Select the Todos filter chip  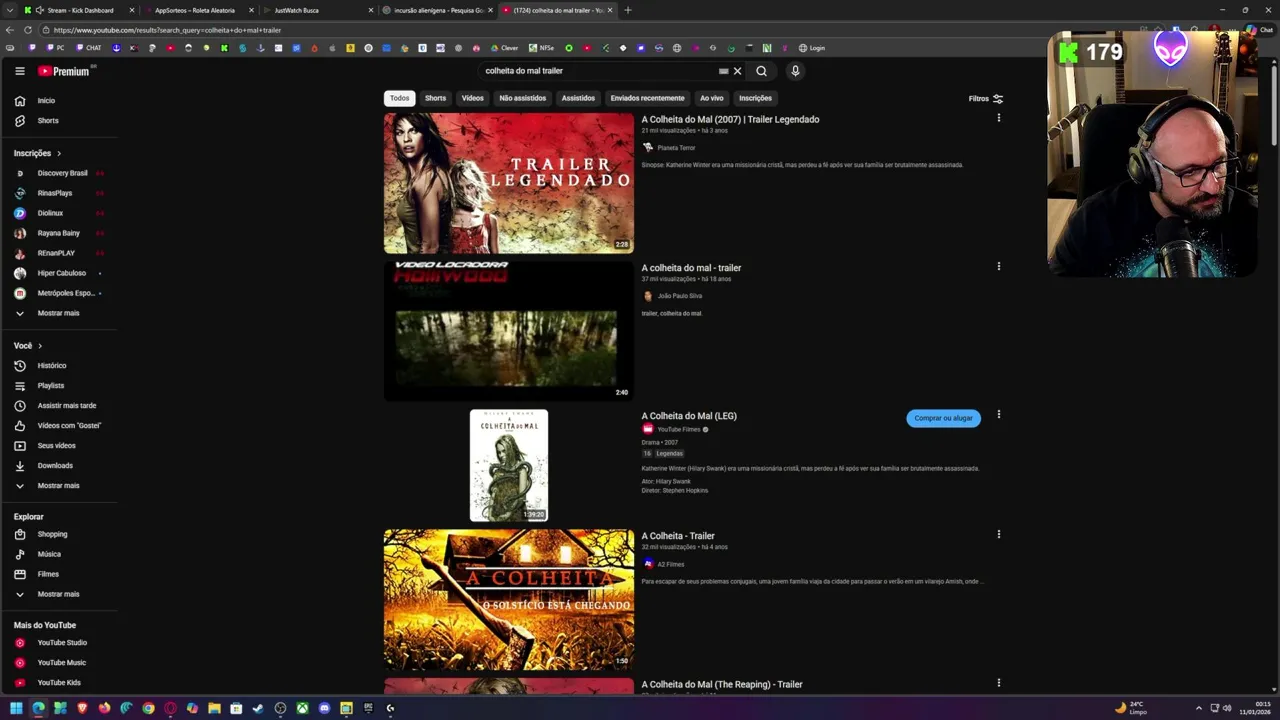(x=399, y=98)
